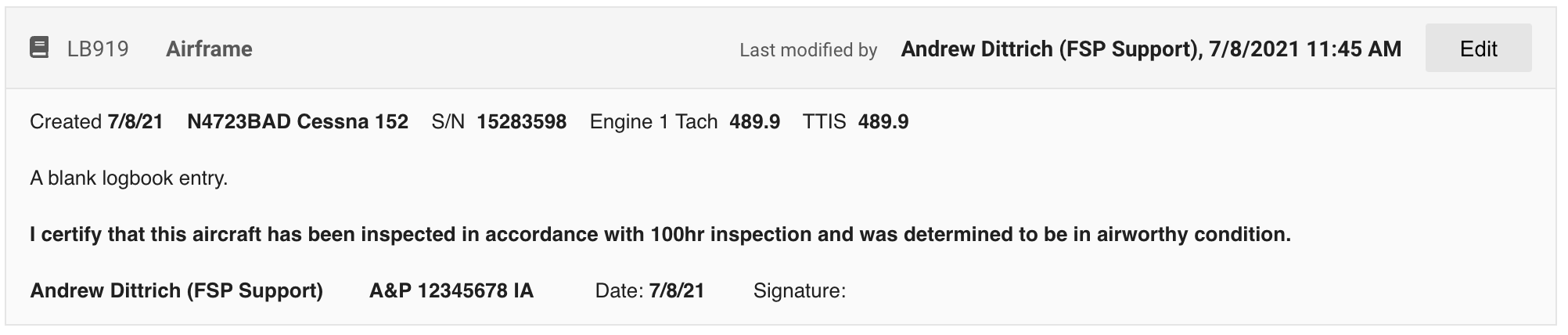Click the signing Date: 7/8/21 field
1568x335 pixels.
pyautogui.click(x=649, y=291)
